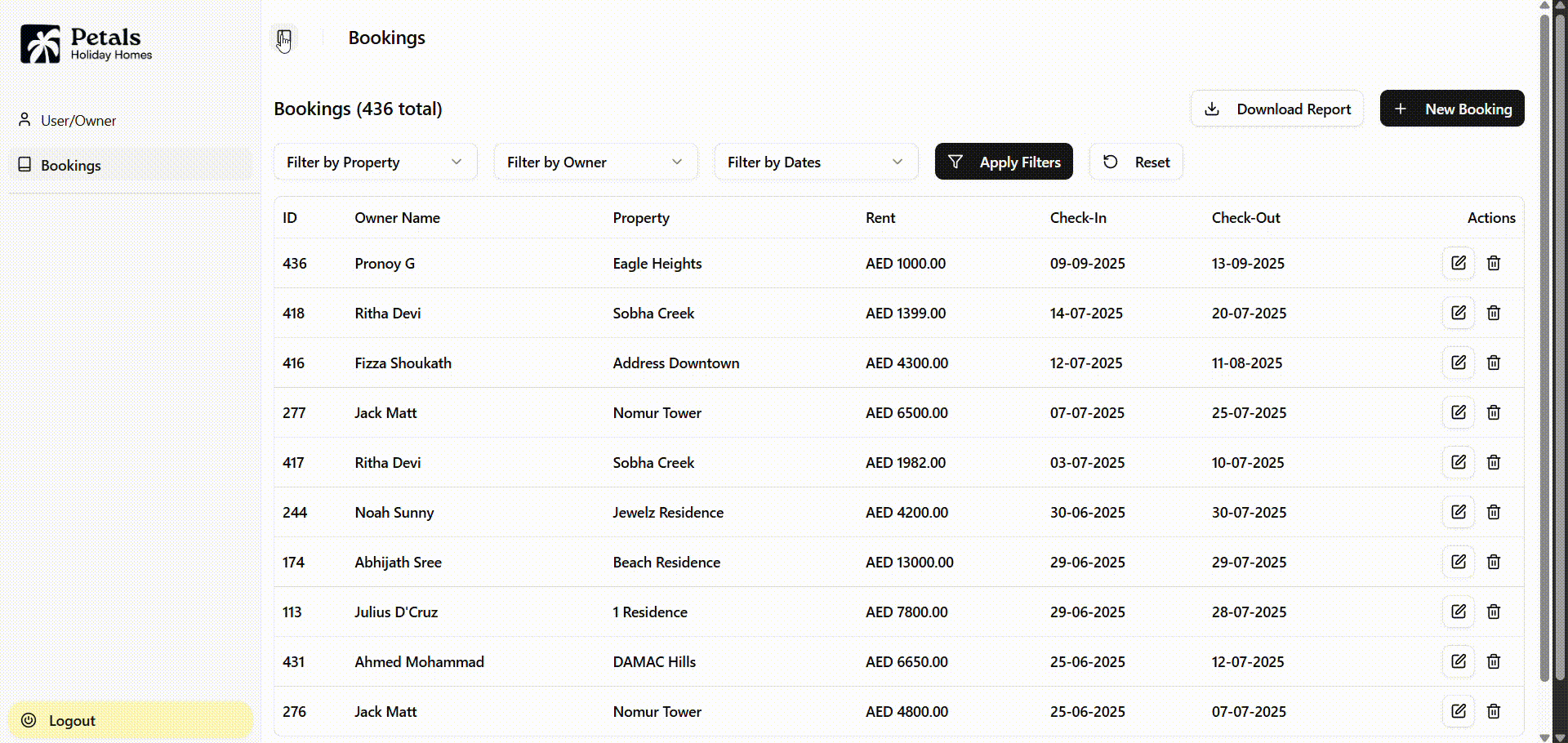Edit booking 436 for Pronoy G

[x=1458, y=263]
